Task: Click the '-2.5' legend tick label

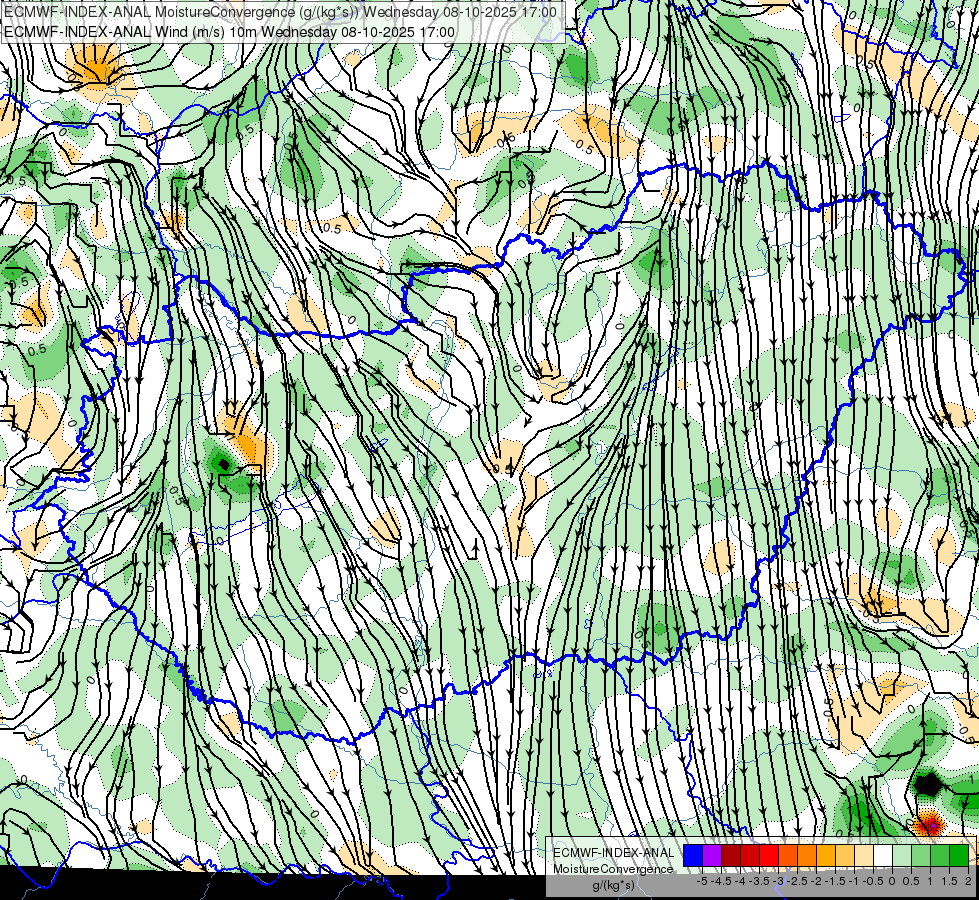Action: coord(797,881)
